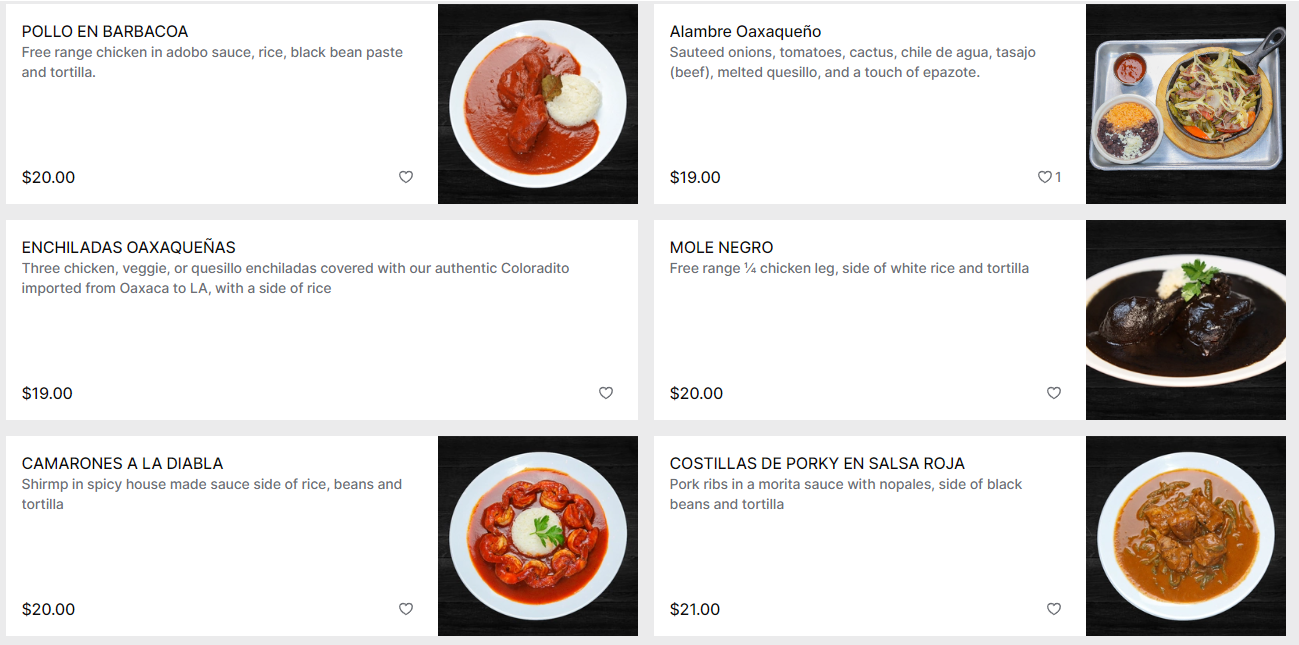Choose the MOLE NEGRO title
1299x645 pixels.
tap(721, 248)
